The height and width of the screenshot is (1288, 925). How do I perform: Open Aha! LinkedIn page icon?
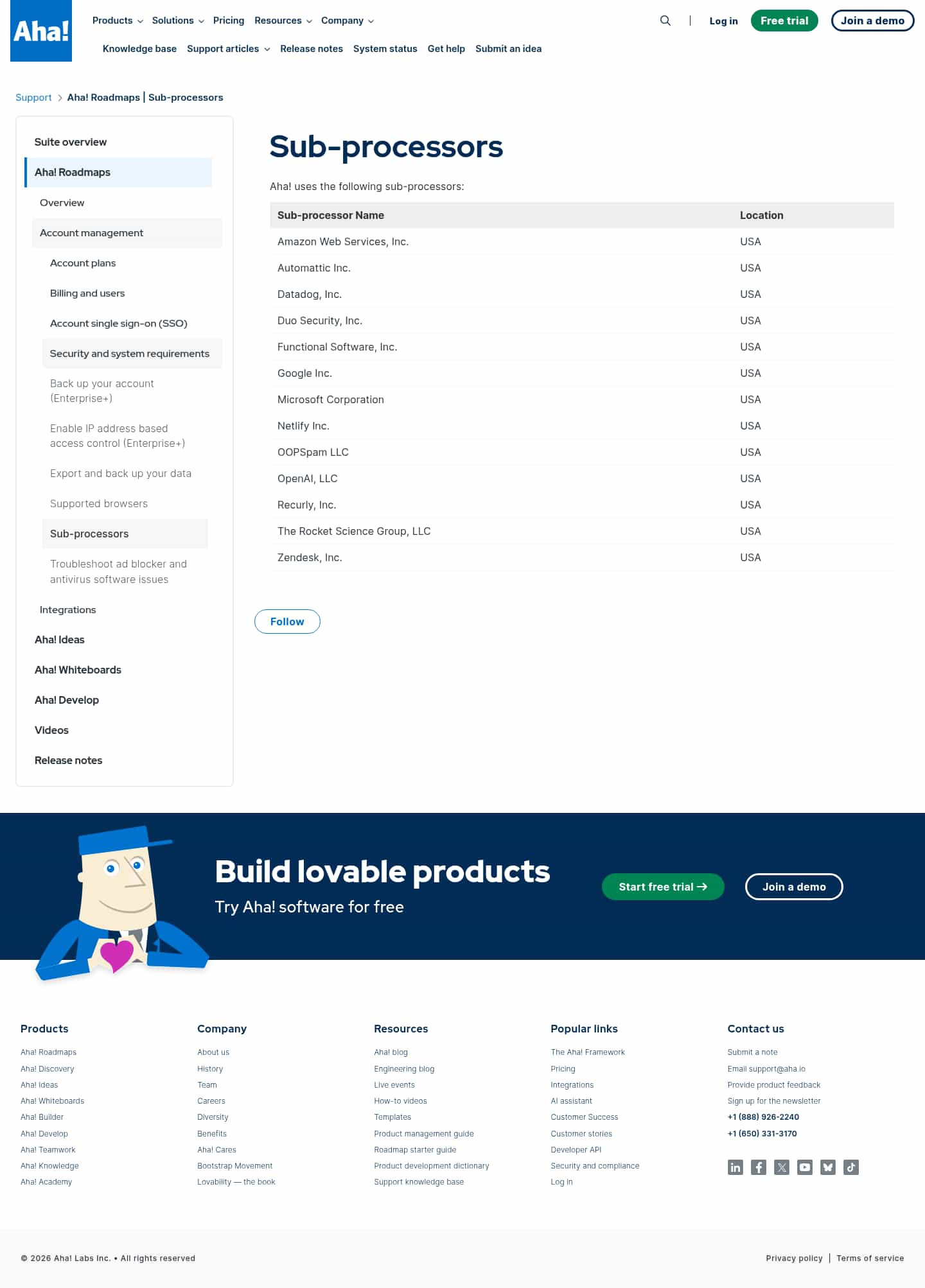point(736,1167)
